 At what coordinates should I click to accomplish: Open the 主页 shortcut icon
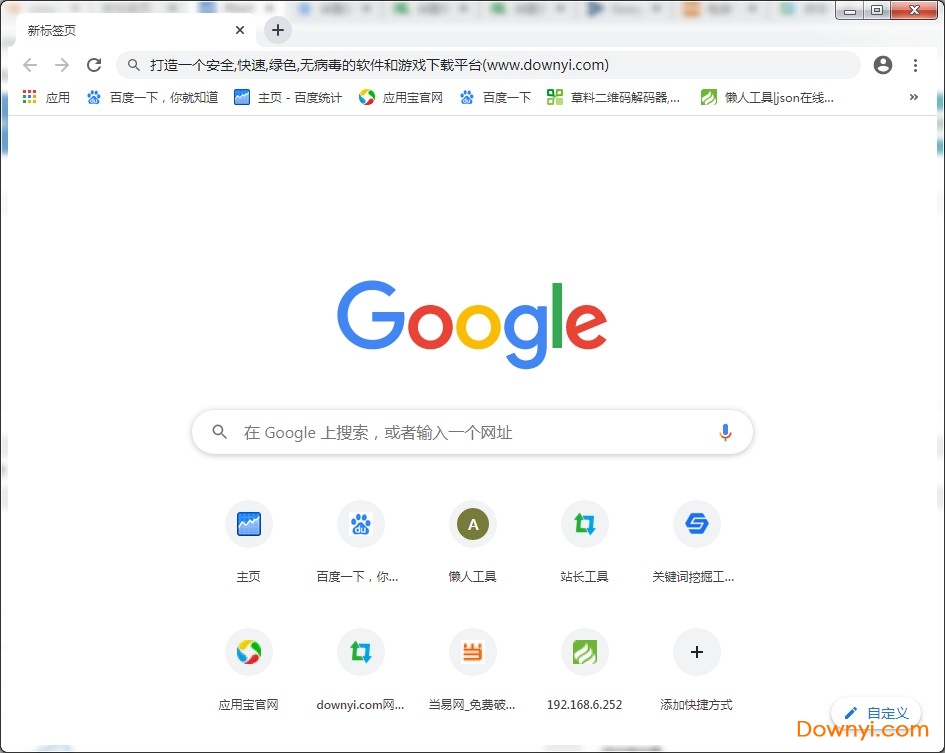tap(249, 524)
